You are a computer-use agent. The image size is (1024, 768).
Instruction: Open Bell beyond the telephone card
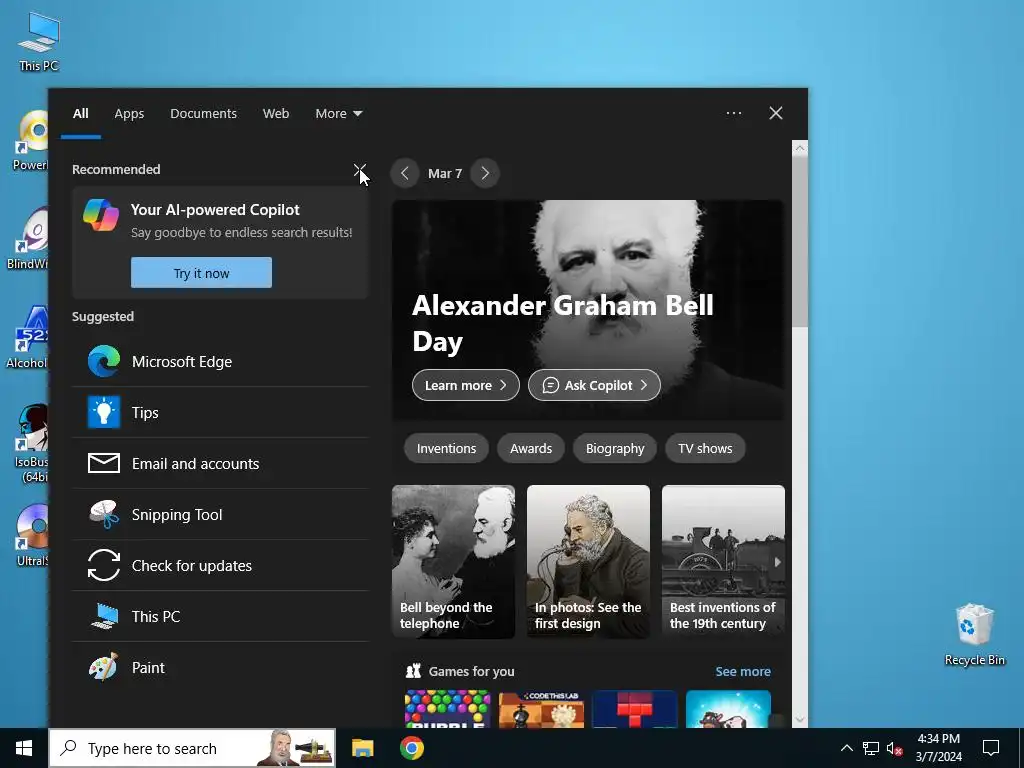[453, 562]
